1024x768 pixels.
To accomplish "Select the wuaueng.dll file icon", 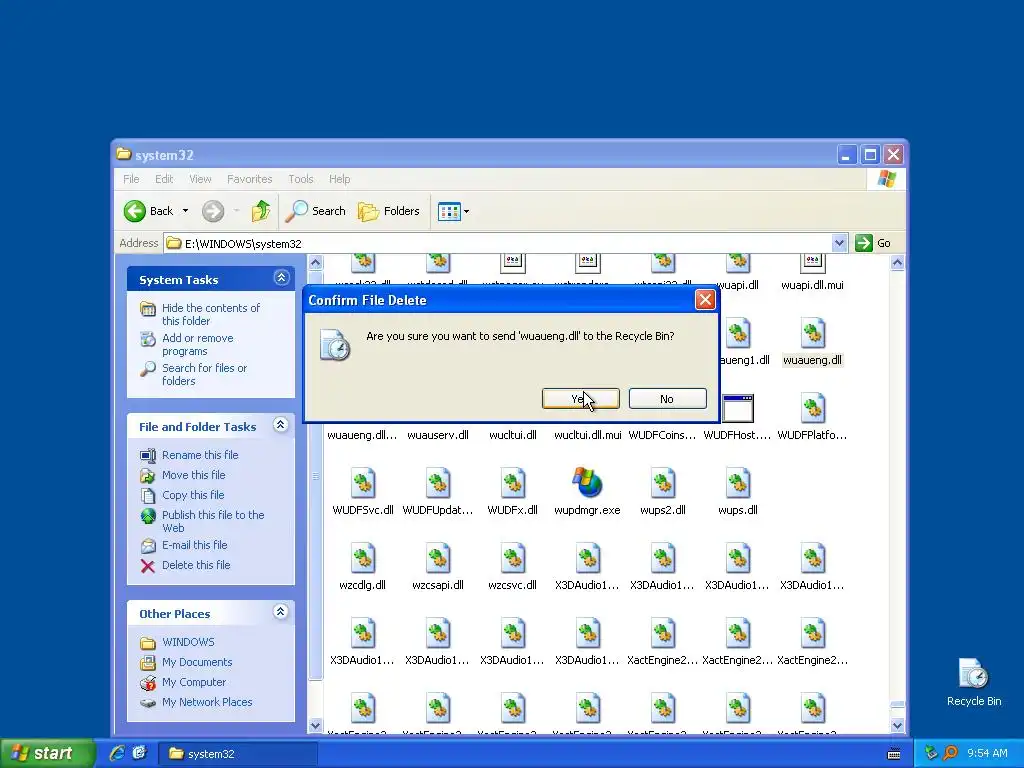I will coord(813,333).
